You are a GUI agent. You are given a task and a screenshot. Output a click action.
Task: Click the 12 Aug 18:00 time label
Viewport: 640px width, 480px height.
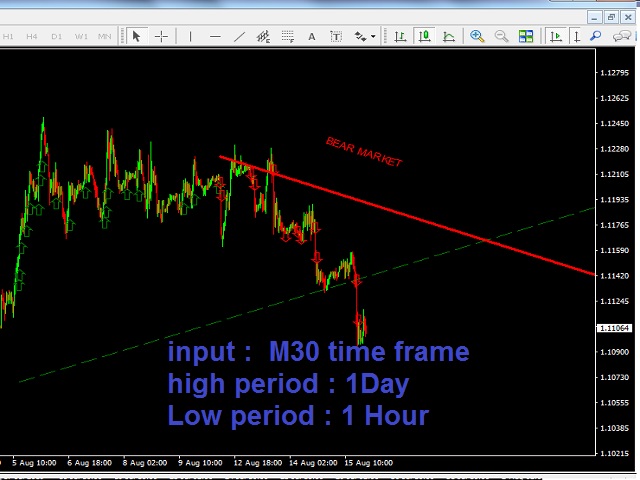pyautogui.click(x=258, y=463)
